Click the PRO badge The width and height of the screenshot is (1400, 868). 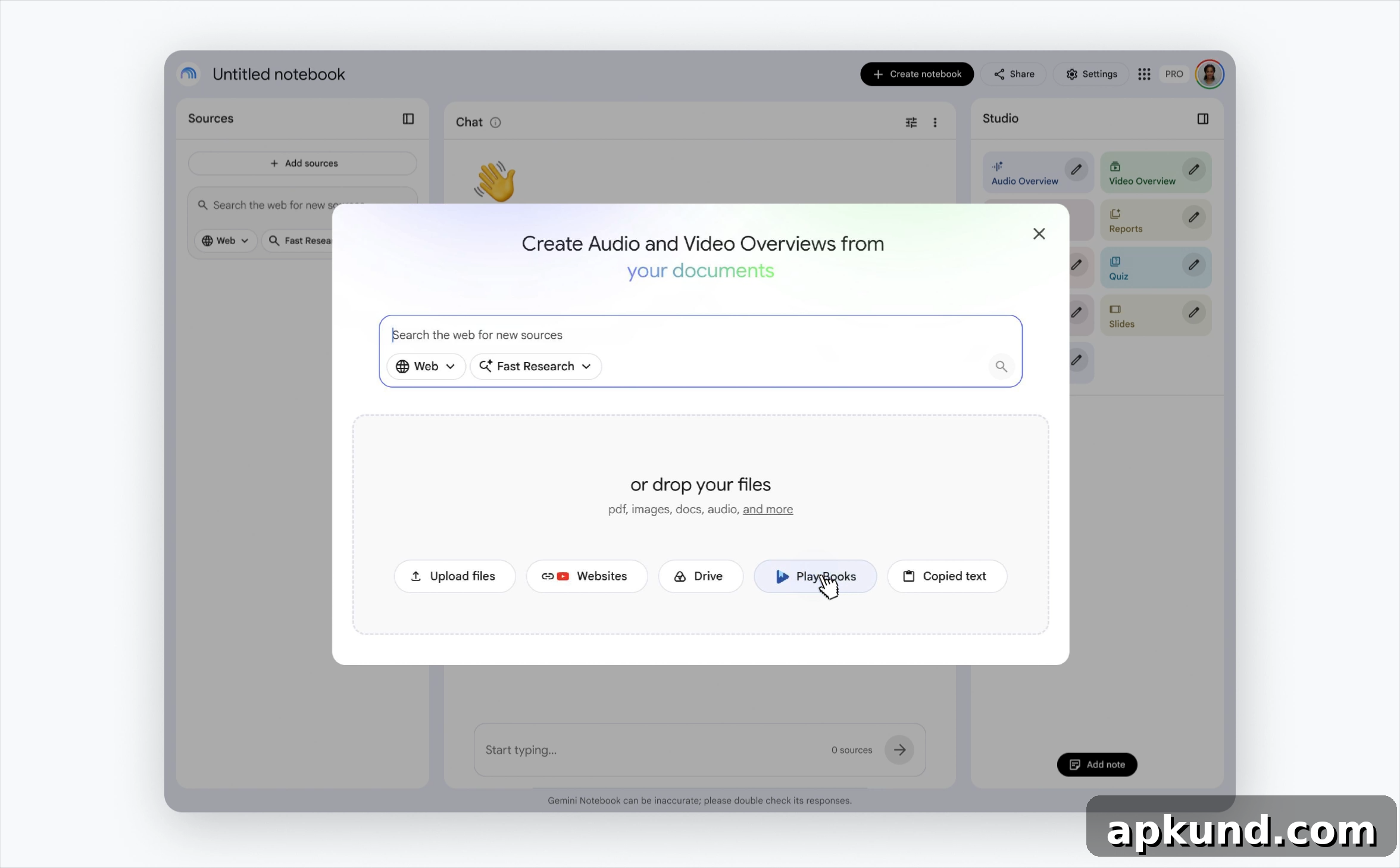point(1174,74)
